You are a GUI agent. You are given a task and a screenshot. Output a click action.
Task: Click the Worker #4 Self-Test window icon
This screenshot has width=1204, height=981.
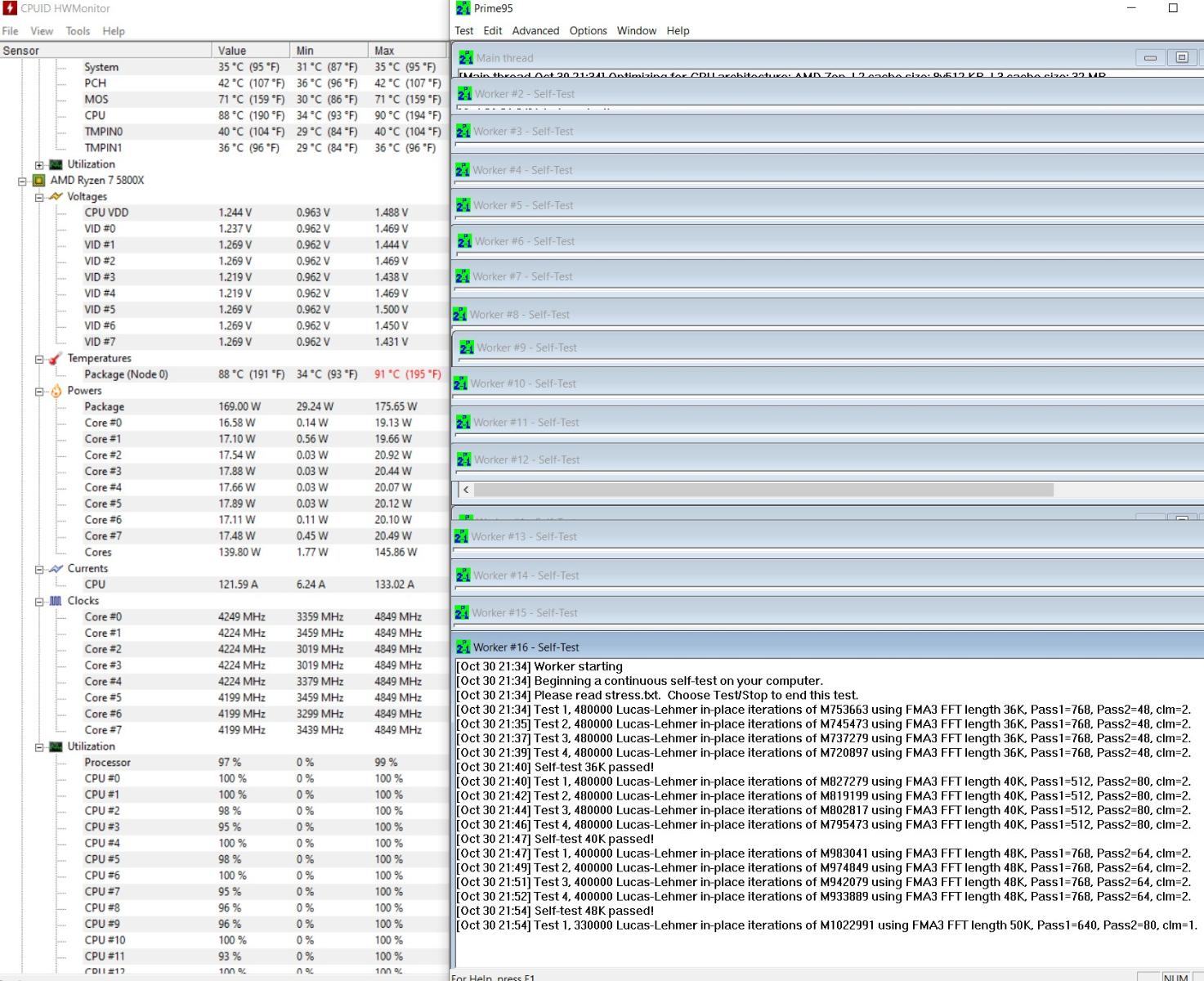(463, 170)
